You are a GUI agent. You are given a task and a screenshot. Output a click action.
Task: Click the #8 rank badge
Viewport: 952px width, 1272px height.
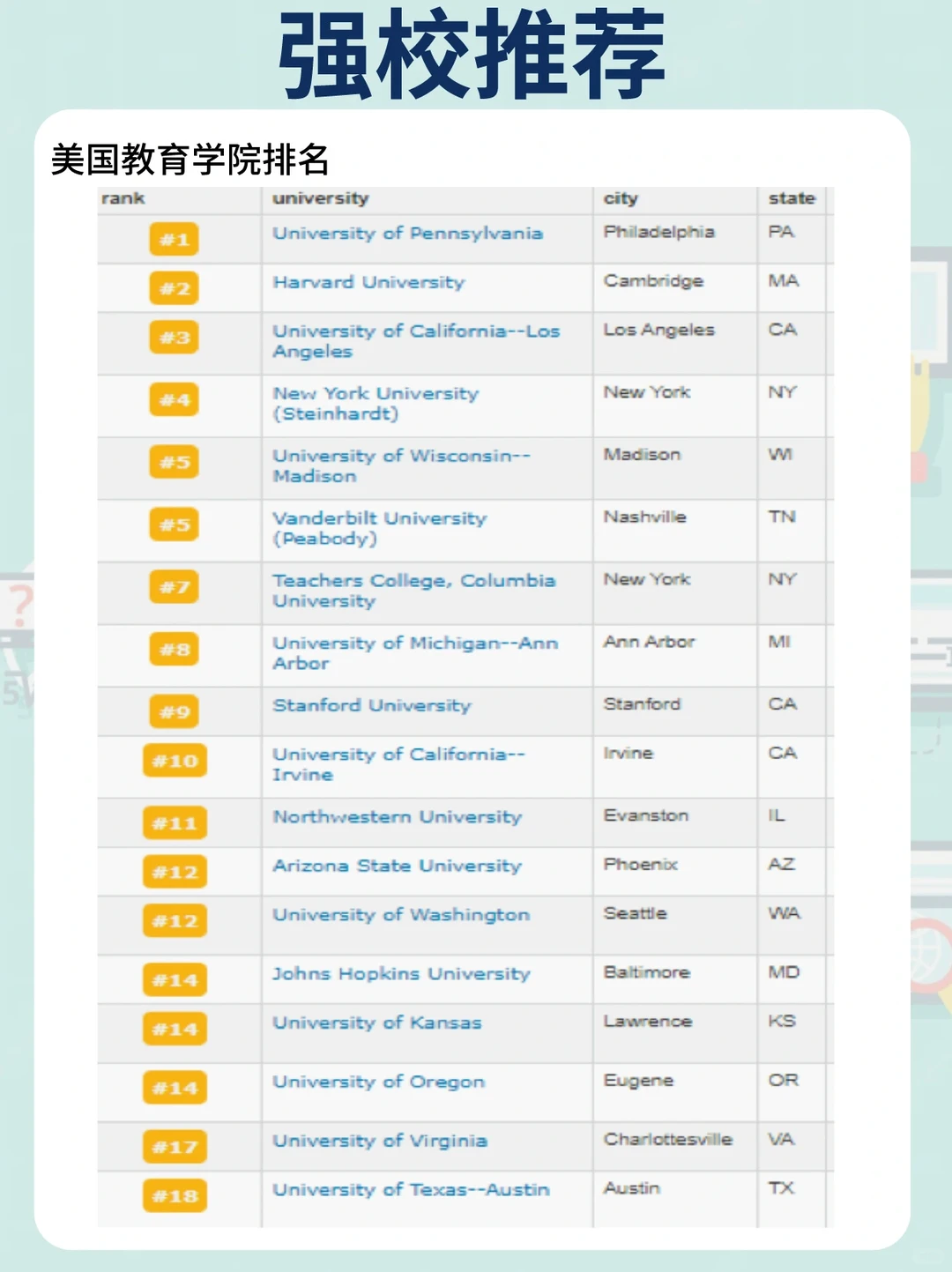[x=175, y=650]
